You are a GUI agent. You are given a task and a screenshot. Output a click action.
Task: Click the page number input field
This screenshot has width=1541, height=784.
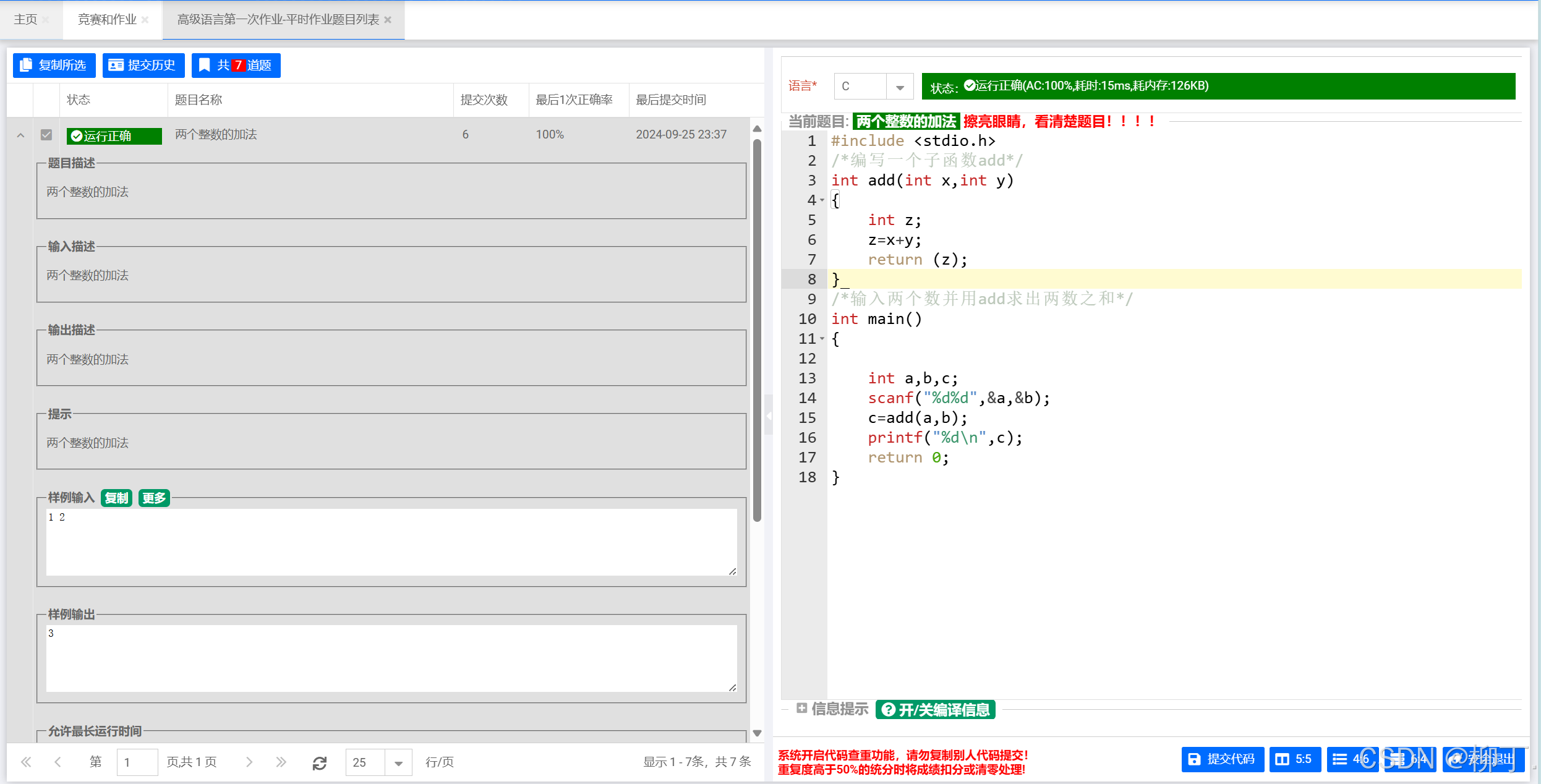(137, 762)
